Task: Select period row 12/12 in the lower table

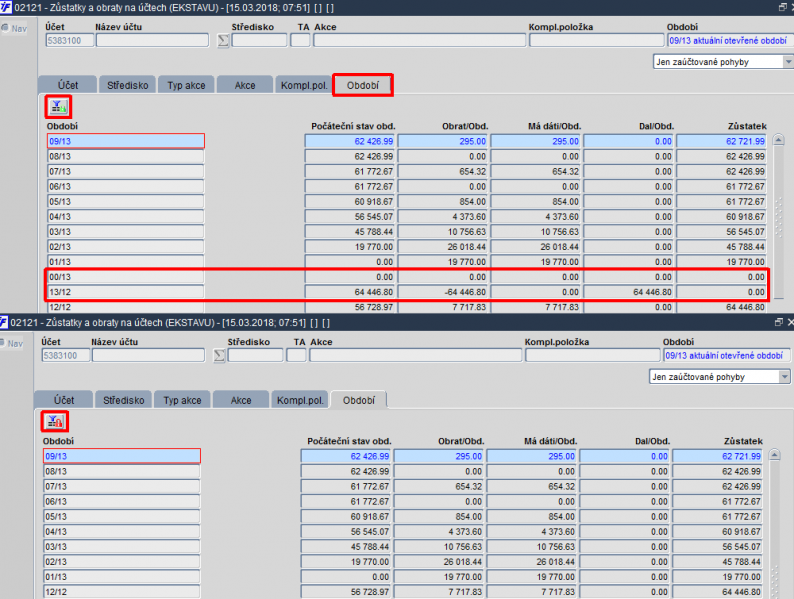Action: (122, 592)
